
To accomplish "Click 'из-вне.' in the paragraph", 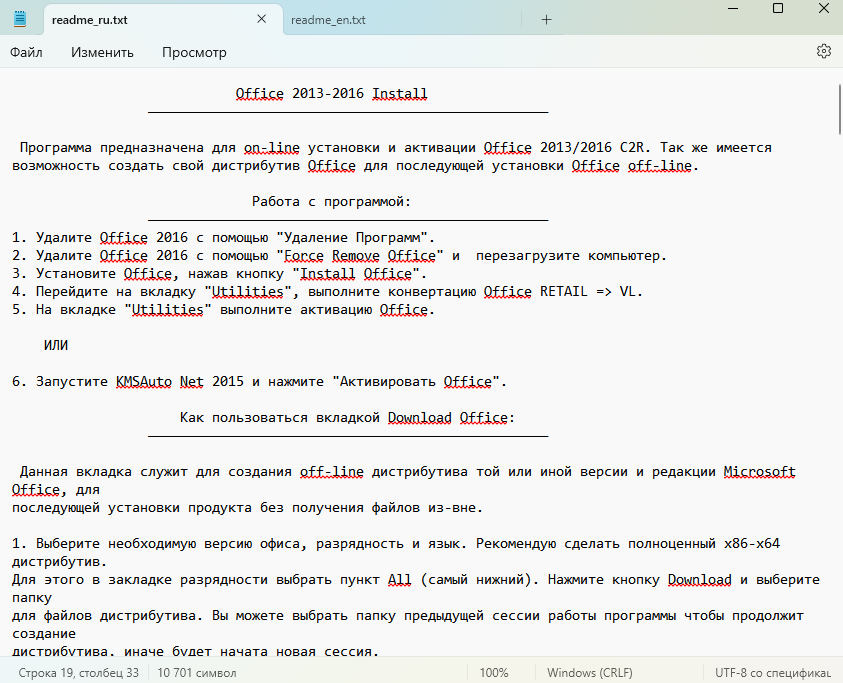I will coord(455,508).
